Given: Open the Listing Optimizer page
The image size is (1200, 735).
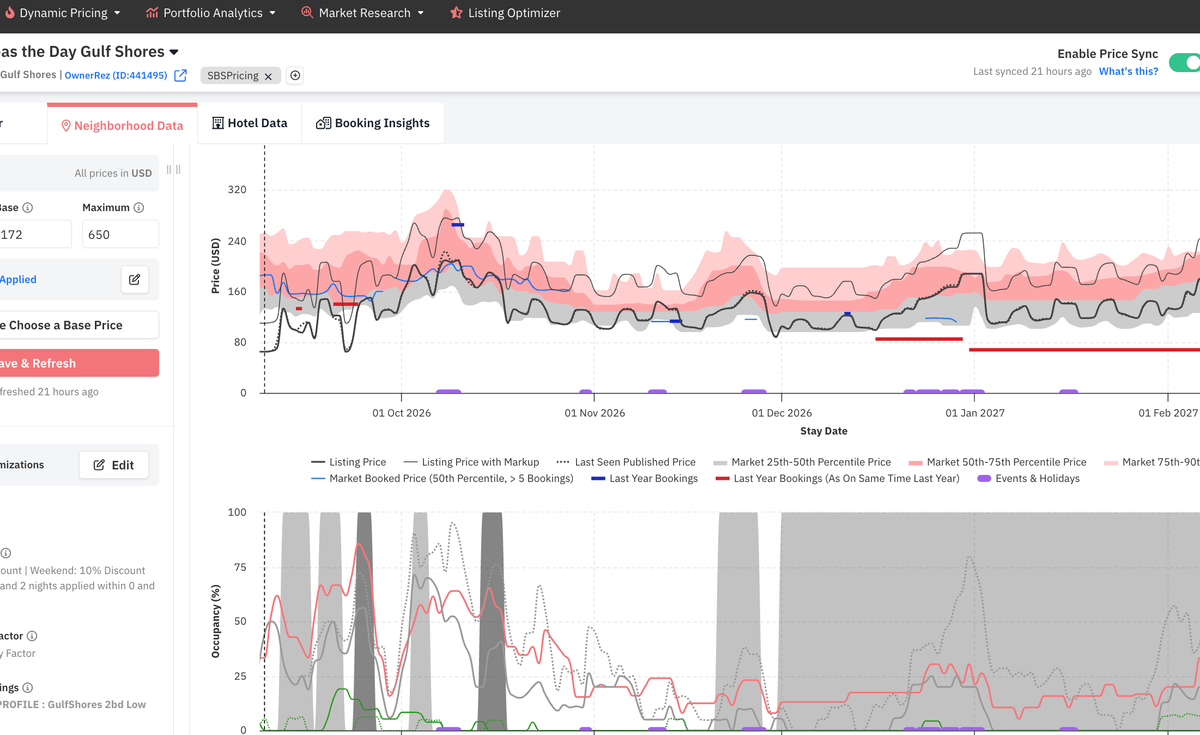Looking at the screenshot, I should click(505, 13).
